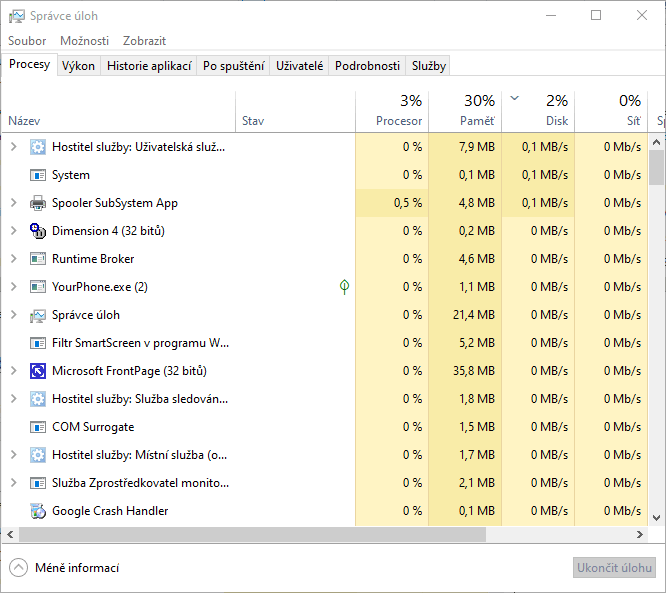Collapse details with Méně informací

pos(65,568)
